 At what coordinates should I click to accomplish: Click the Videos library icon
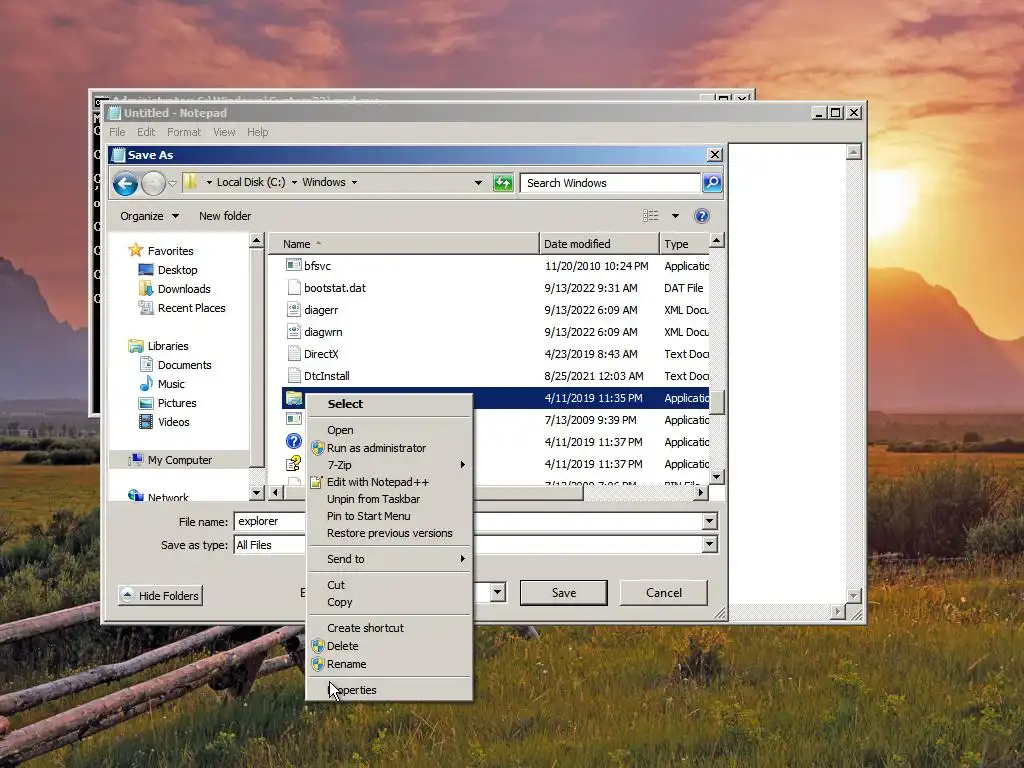146,422
